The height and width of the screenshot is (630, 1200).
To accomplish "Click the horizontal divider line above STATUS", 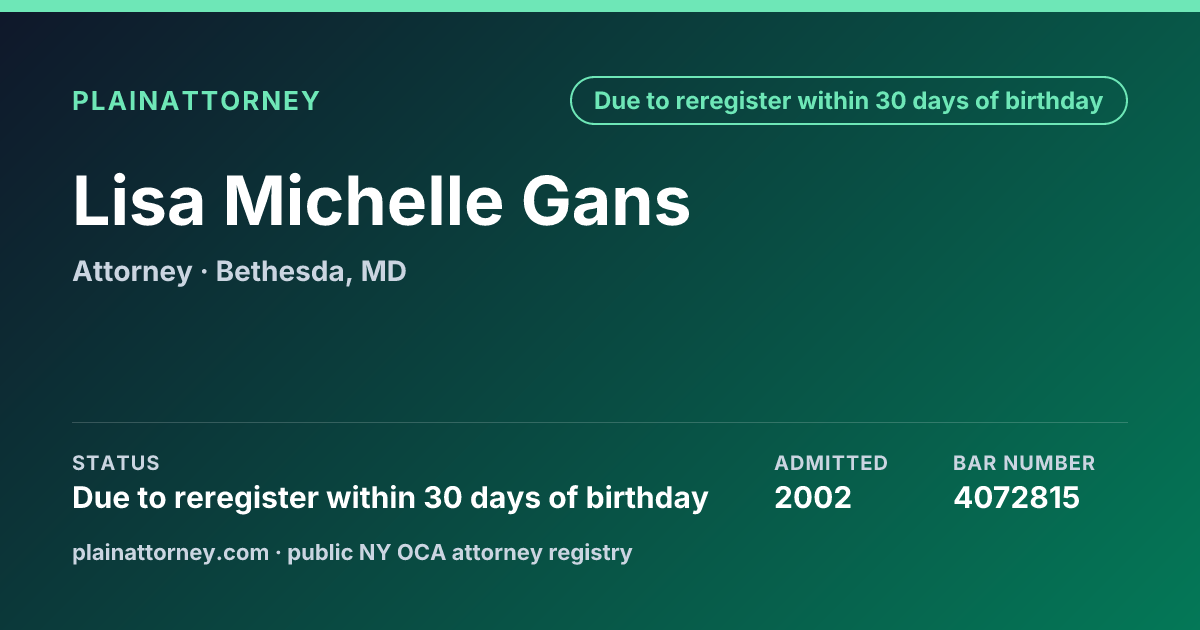I will point(600,422).
